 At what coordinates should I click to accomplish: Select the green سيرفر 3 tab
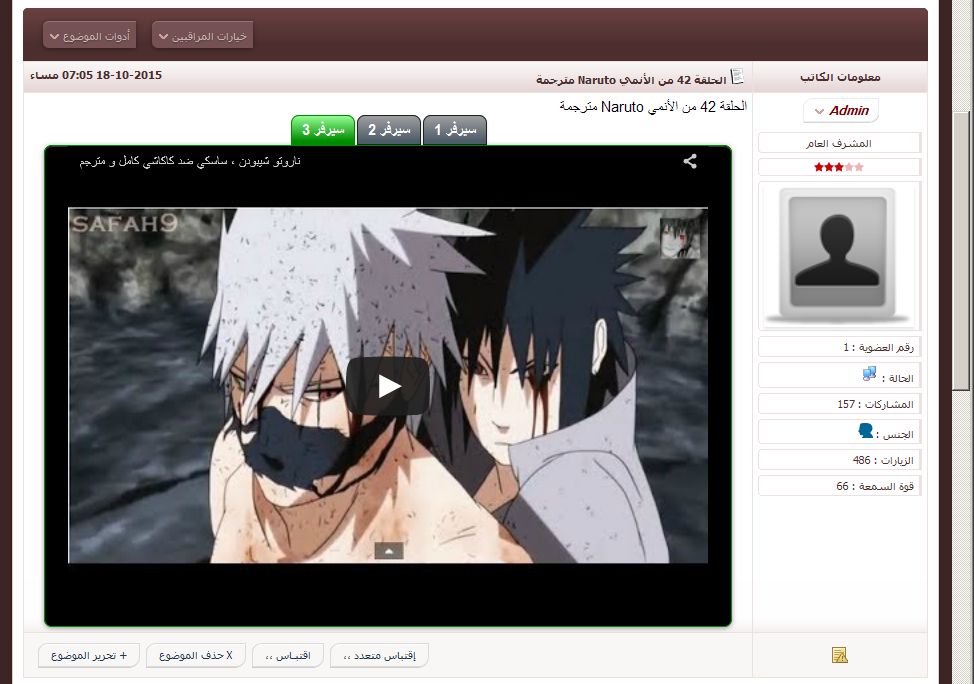click(x=323, y=130)
